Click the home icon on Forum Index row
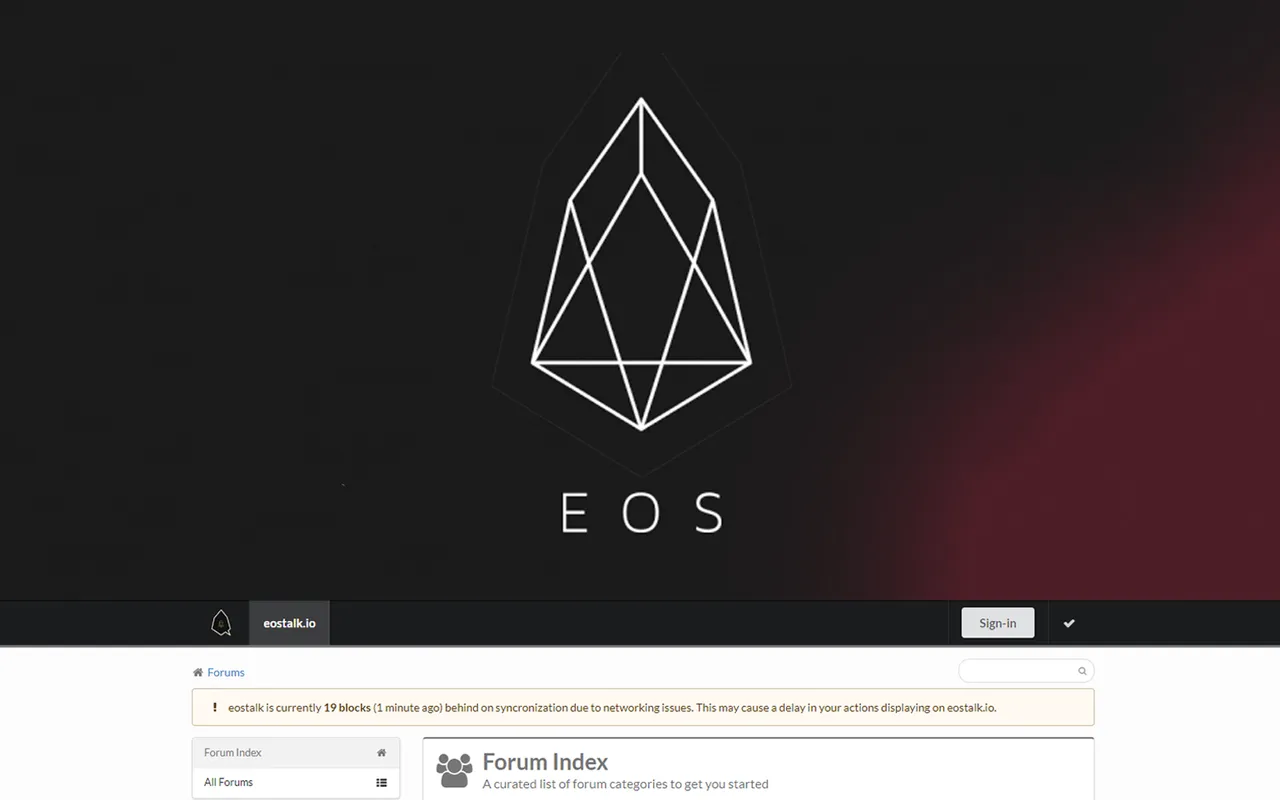1280x800 pixels. coord(381,752)
